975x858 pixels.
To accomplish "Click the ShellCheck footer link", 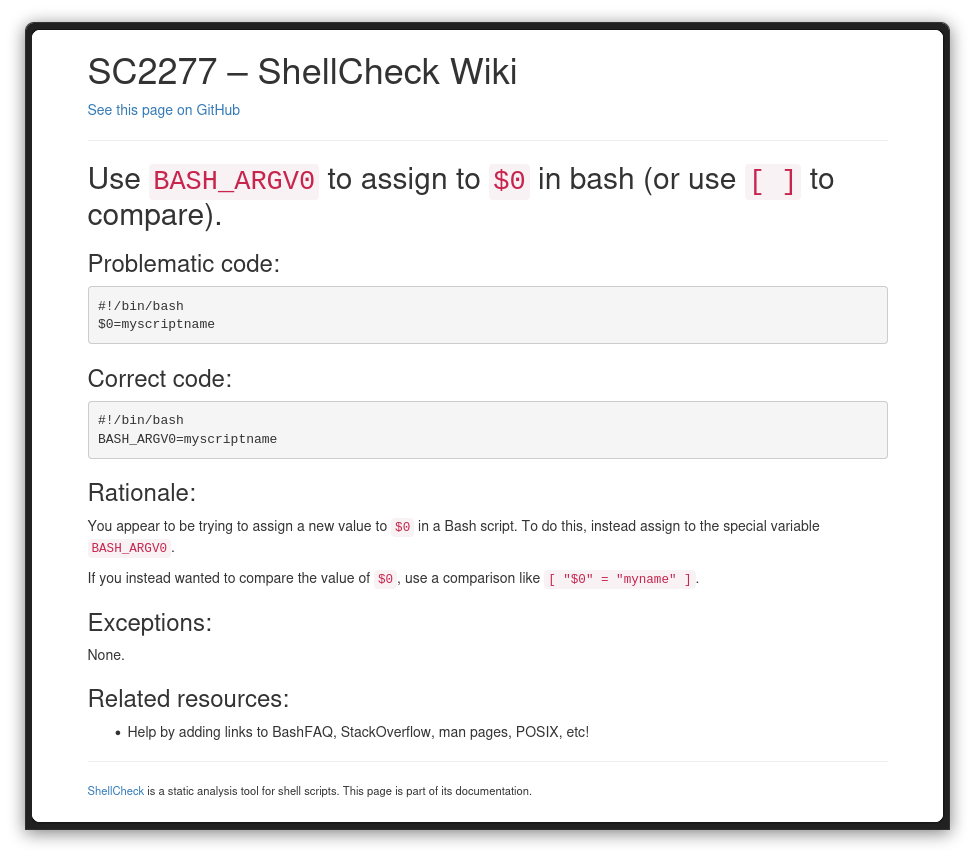I will coord(115,791).
